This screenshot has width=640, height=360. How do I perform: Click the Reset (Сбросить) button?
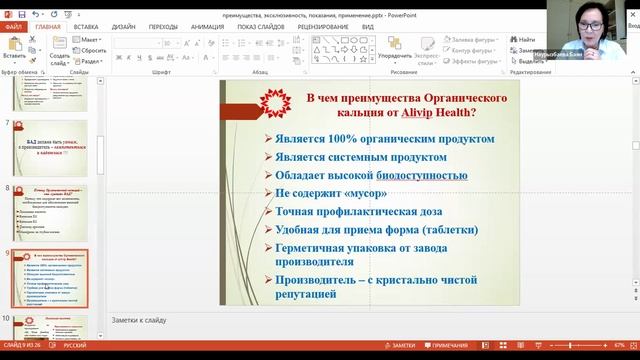(89, 50)
